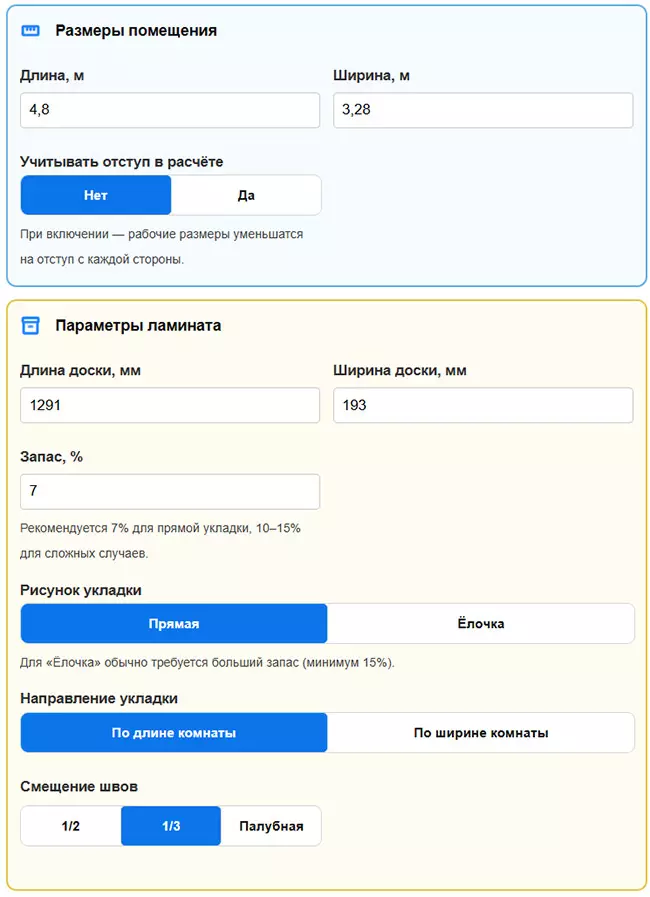Choose Прямая laying pattern
The width and height of the screenshot is (650, 897).
pyautogui.click(x=174, y=624)
